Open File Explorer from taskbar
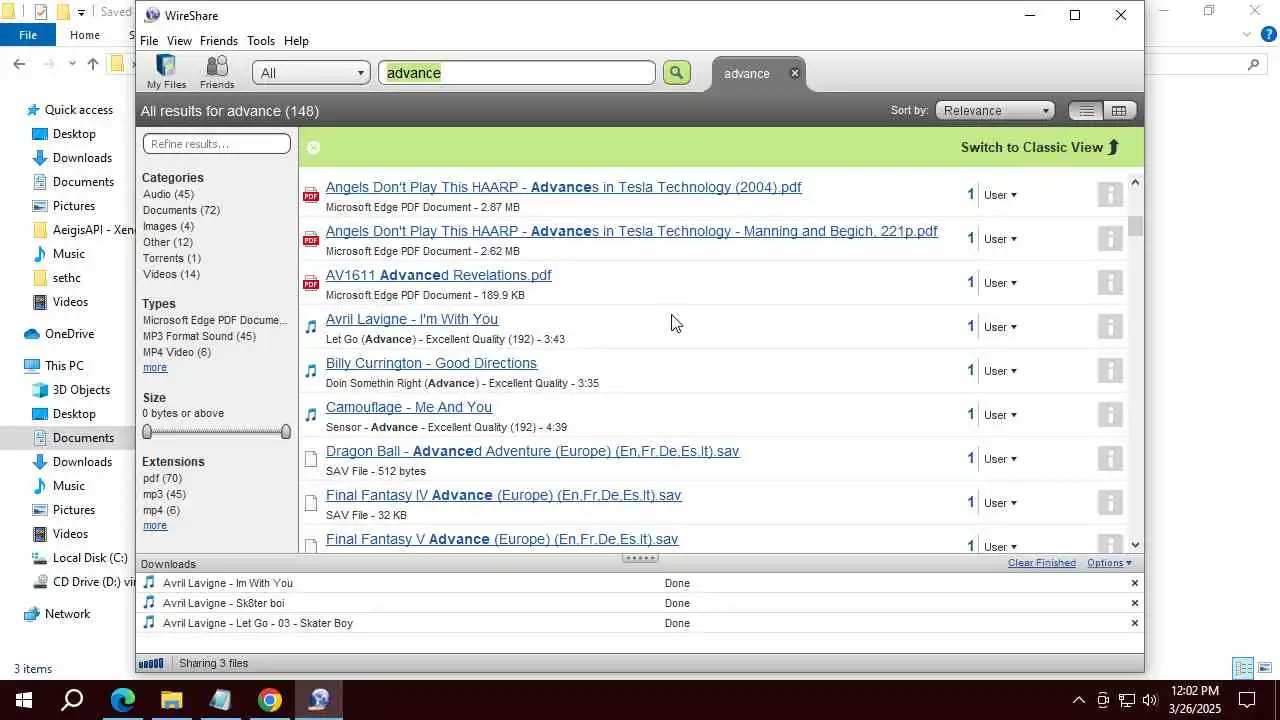The width and height of the screenshot is (1280, 720). [172, 700]
